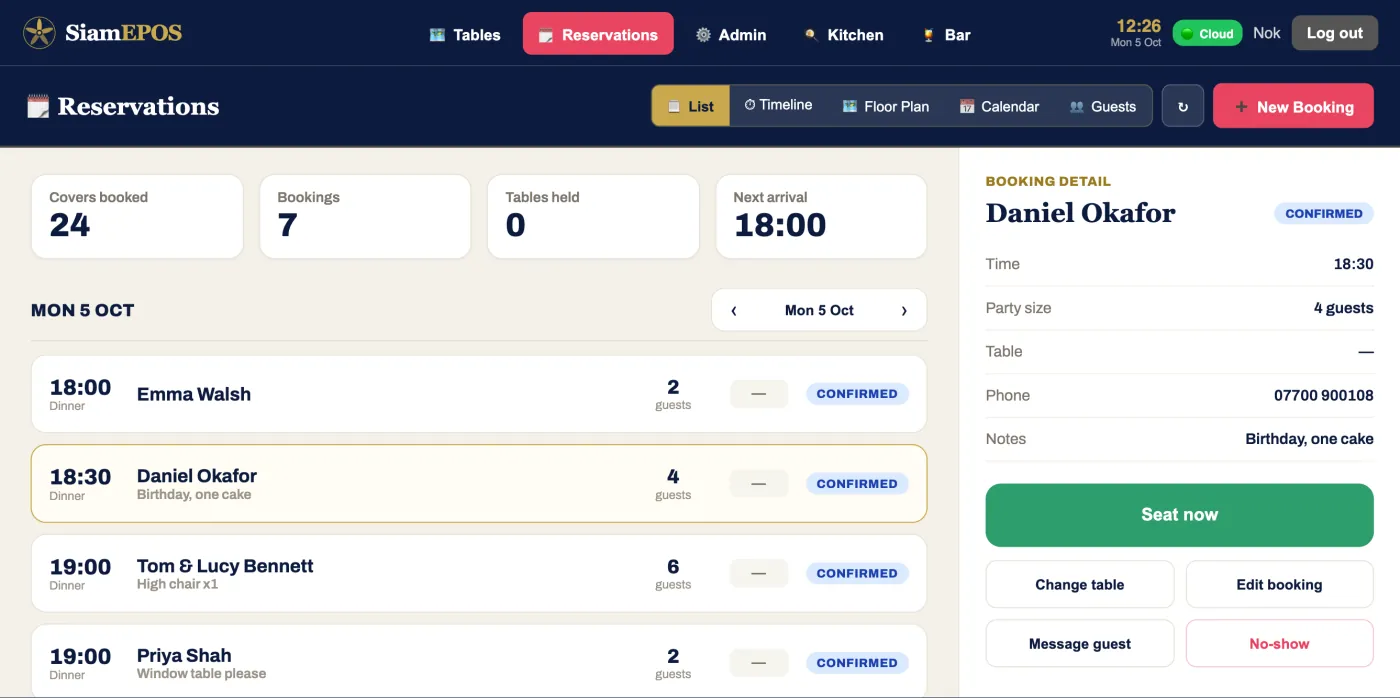Switch to Guests view
Viewport: 1400px width, 698px height.
click(1103, 106)
